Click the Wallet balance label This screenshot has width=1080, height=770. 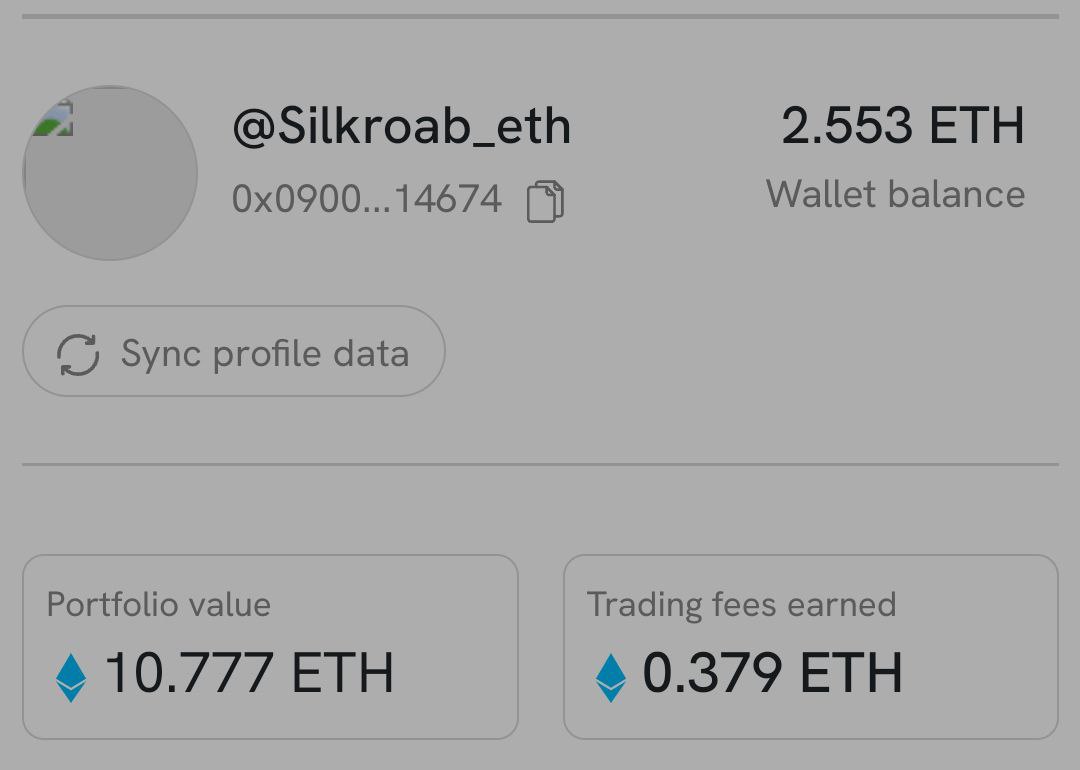tap(895, 194)
